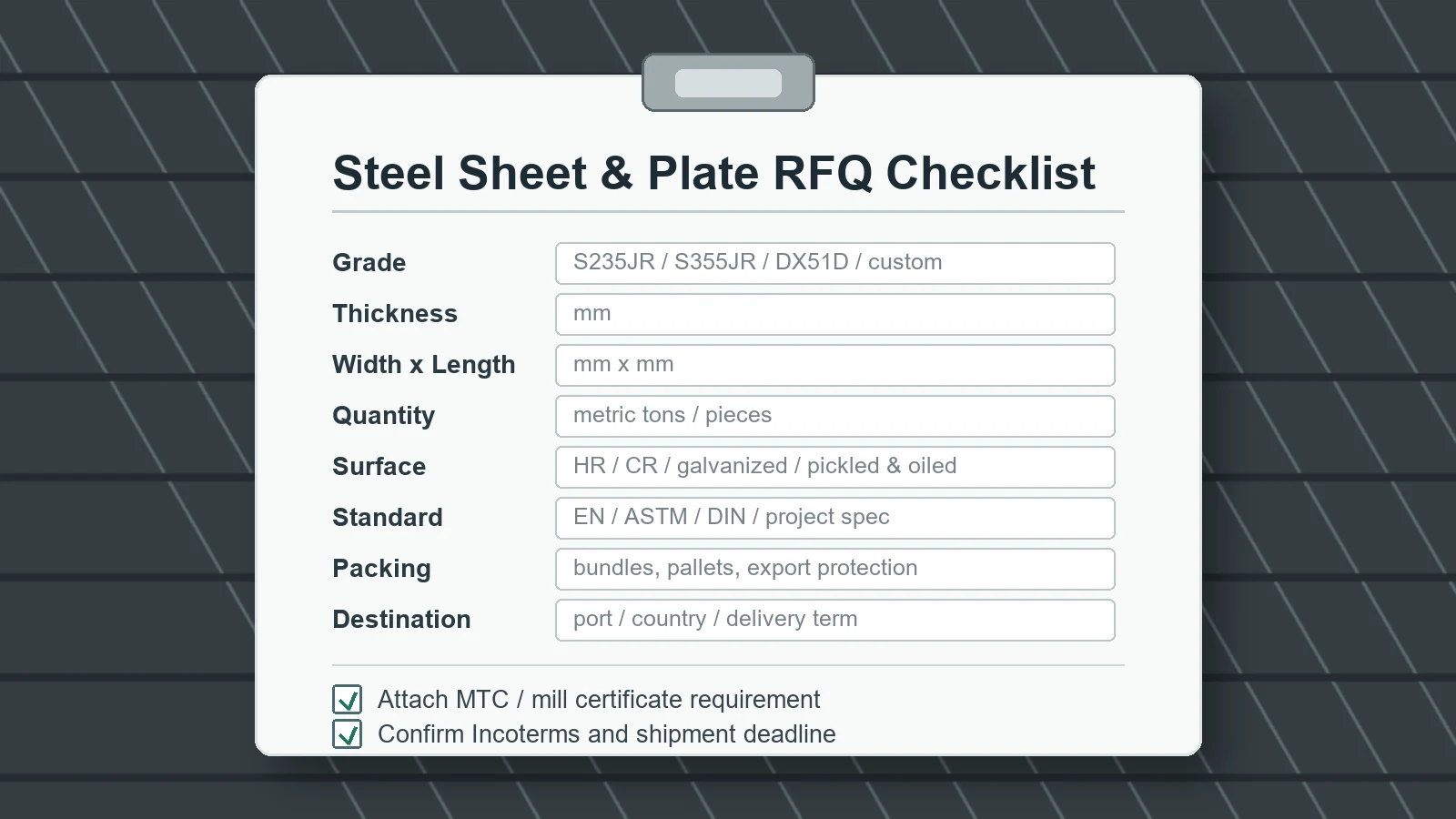Click the Quantity label

384,416
